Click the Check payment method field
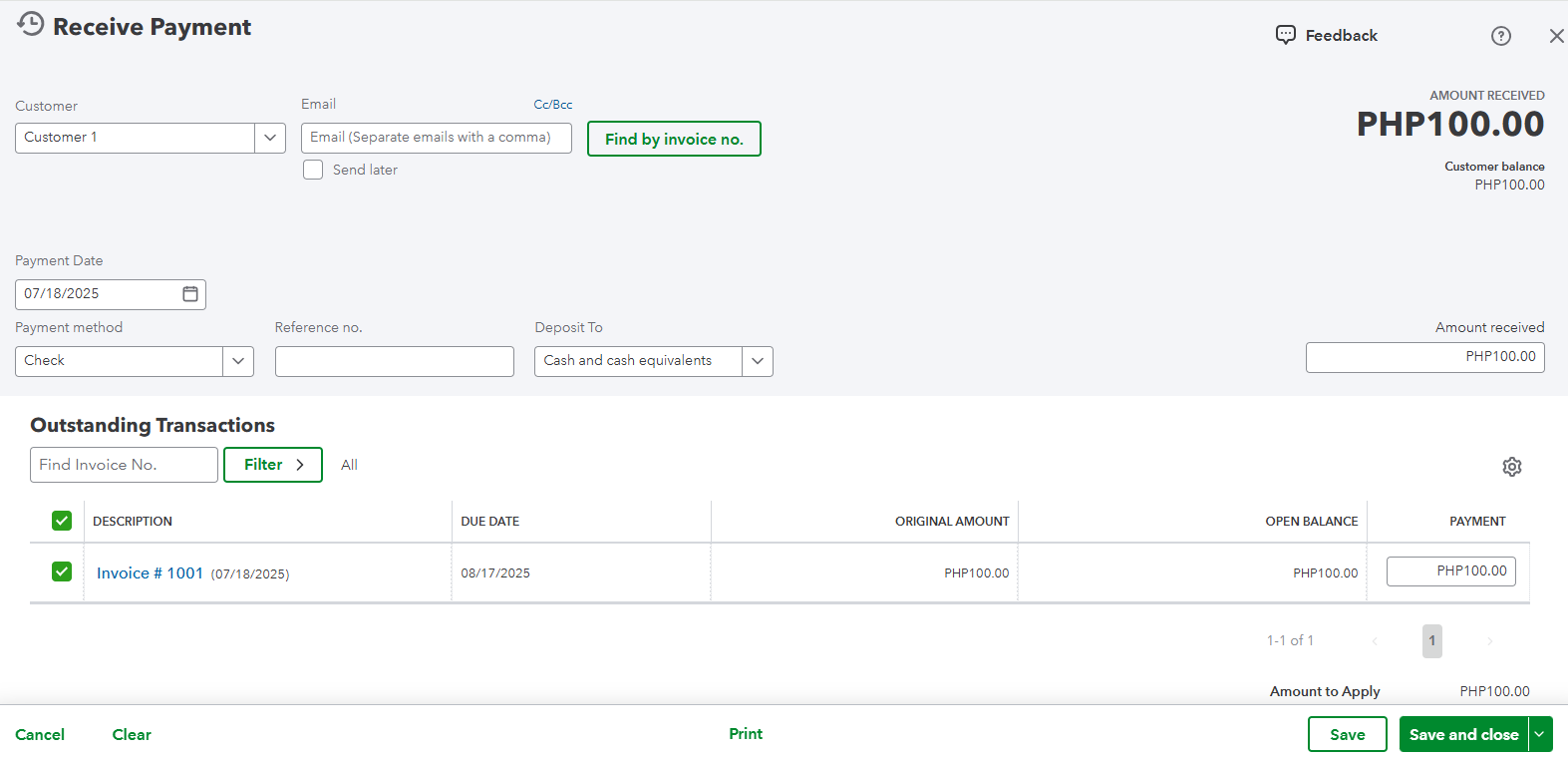1568x760 pixels. coord(119,361)
